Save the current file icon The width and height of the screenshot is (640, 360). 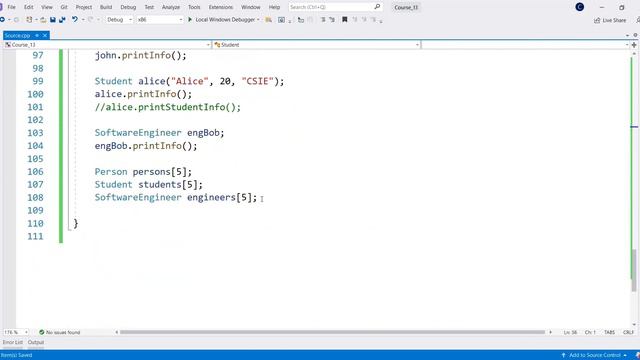[53, 20]
